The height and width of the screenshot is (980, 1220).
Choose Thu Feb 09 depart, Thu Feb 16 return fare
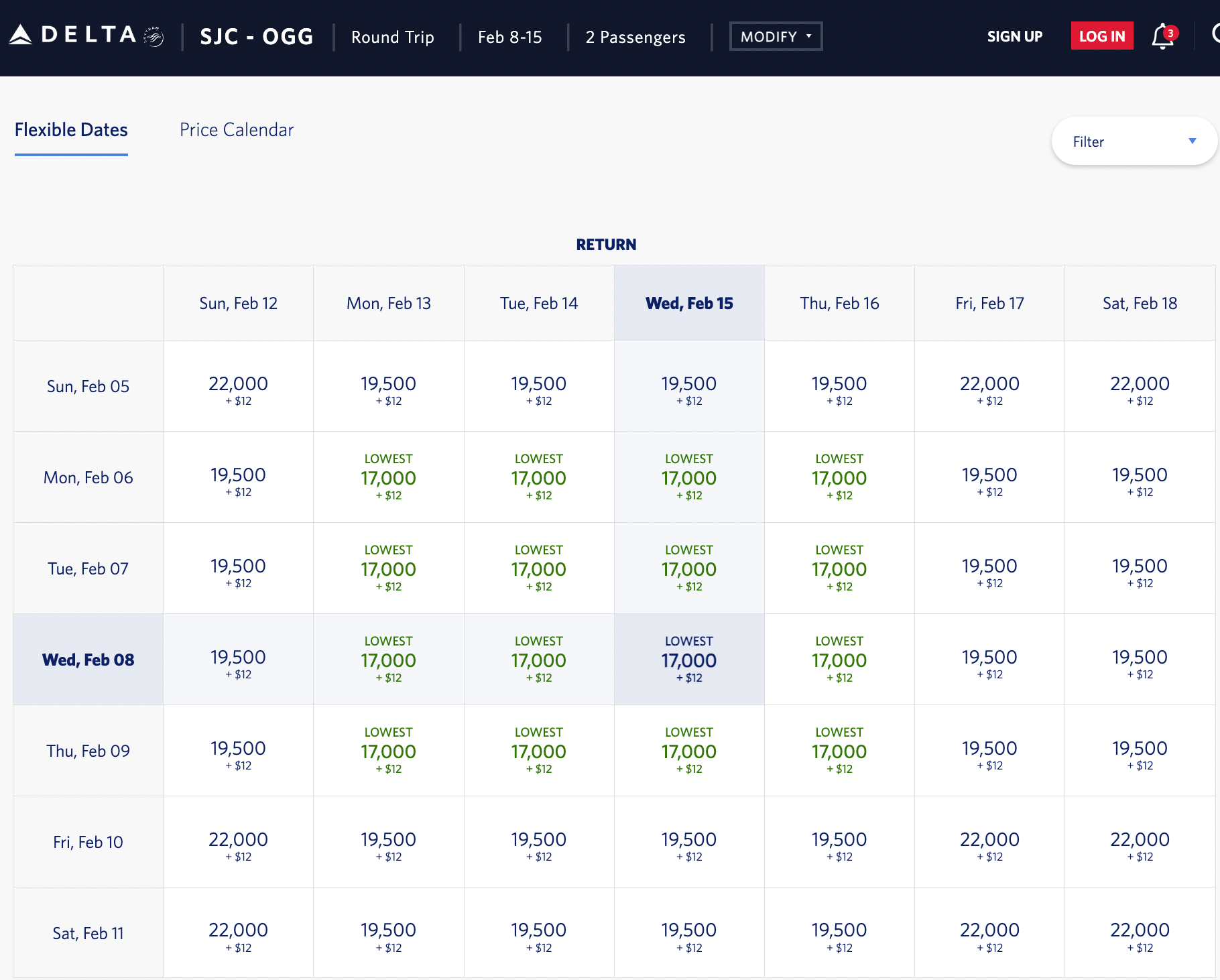839,751
